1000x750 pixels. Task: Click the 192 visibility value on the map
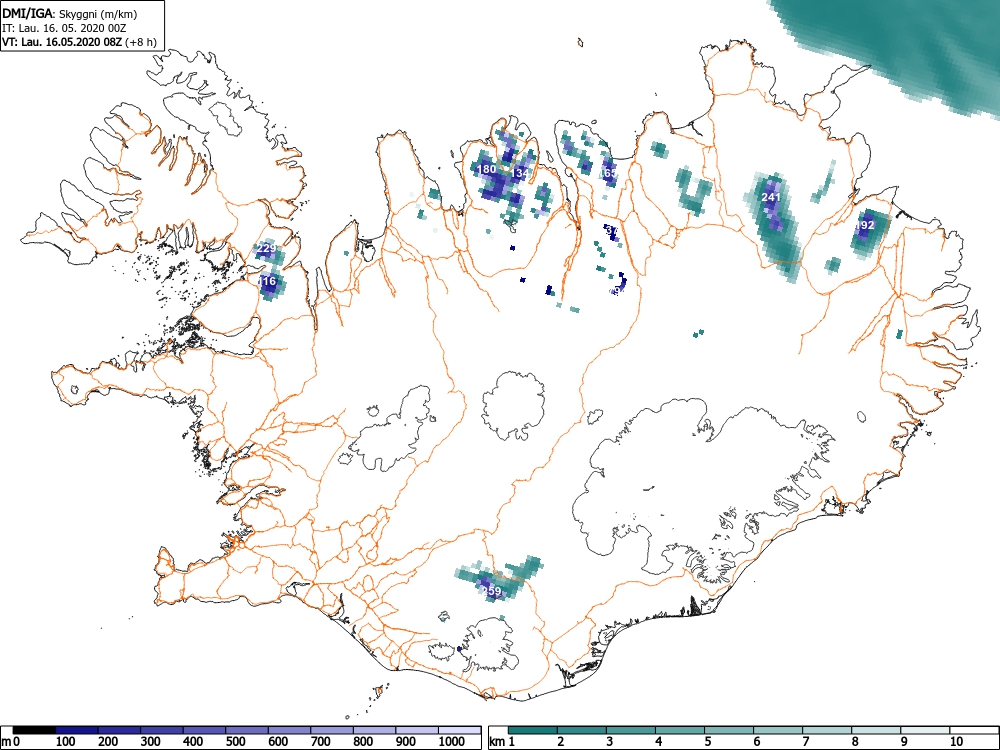(865, 225)
